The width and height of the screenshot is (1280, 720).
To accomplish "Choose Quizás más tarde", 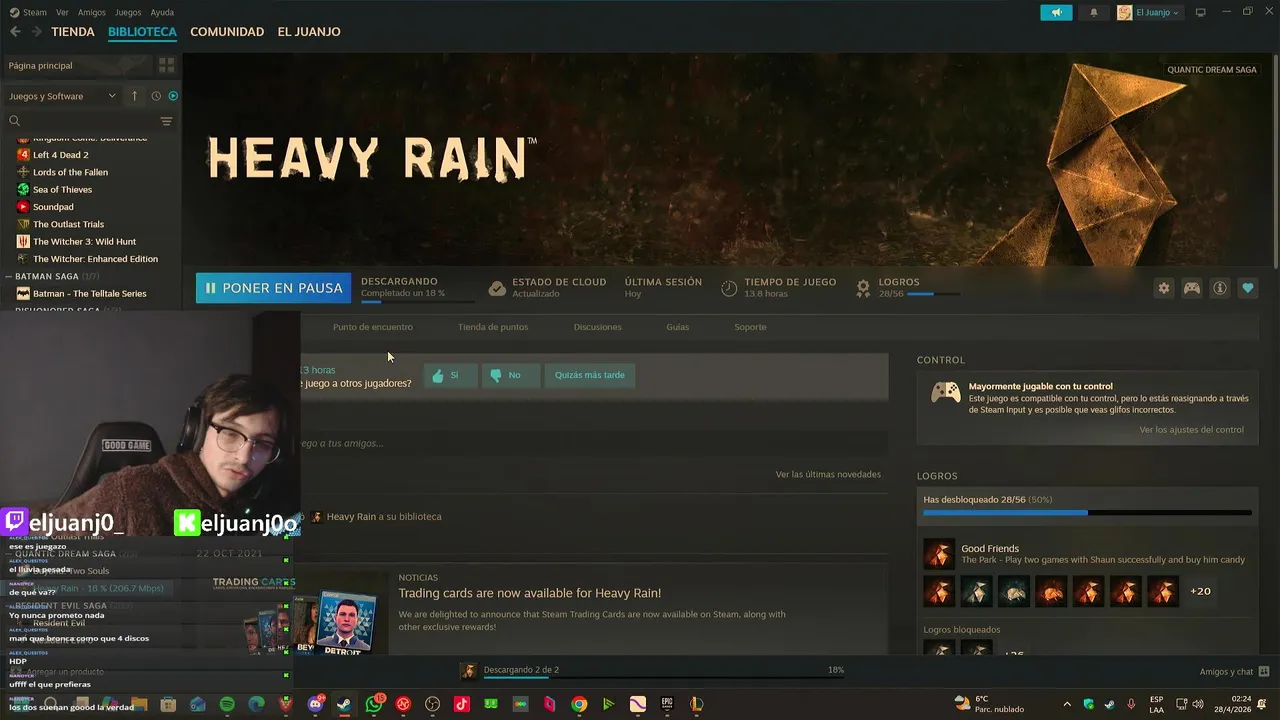I will pyautogui.click(x=590, y=375).
